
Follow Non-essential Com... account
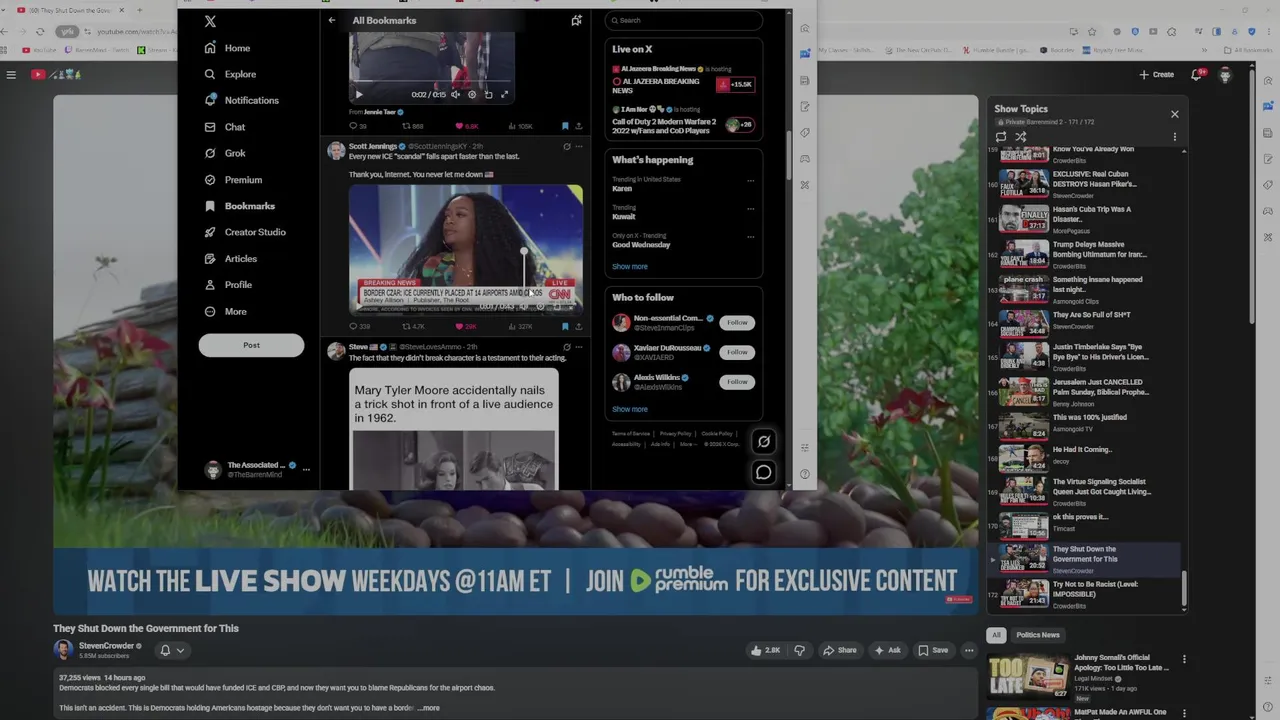(737, 323)
